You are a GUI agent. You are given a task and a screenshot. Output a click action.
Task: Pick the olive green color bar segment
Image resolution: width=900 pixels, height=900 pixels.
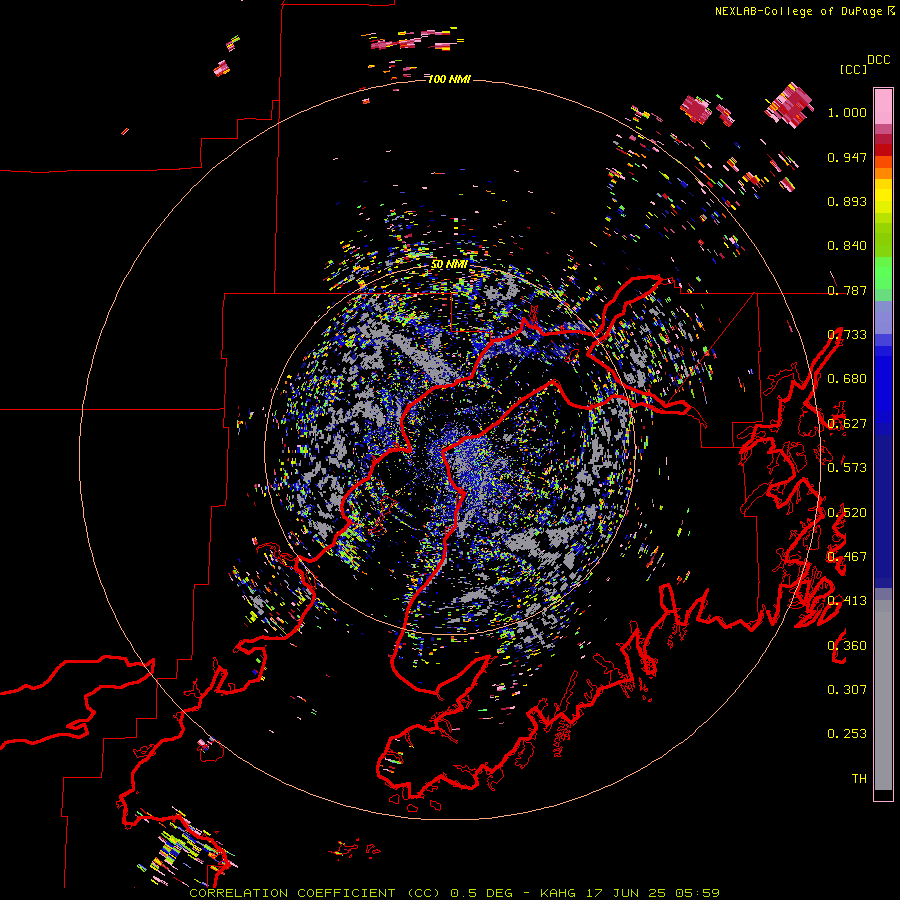click(x=883, y=240)
